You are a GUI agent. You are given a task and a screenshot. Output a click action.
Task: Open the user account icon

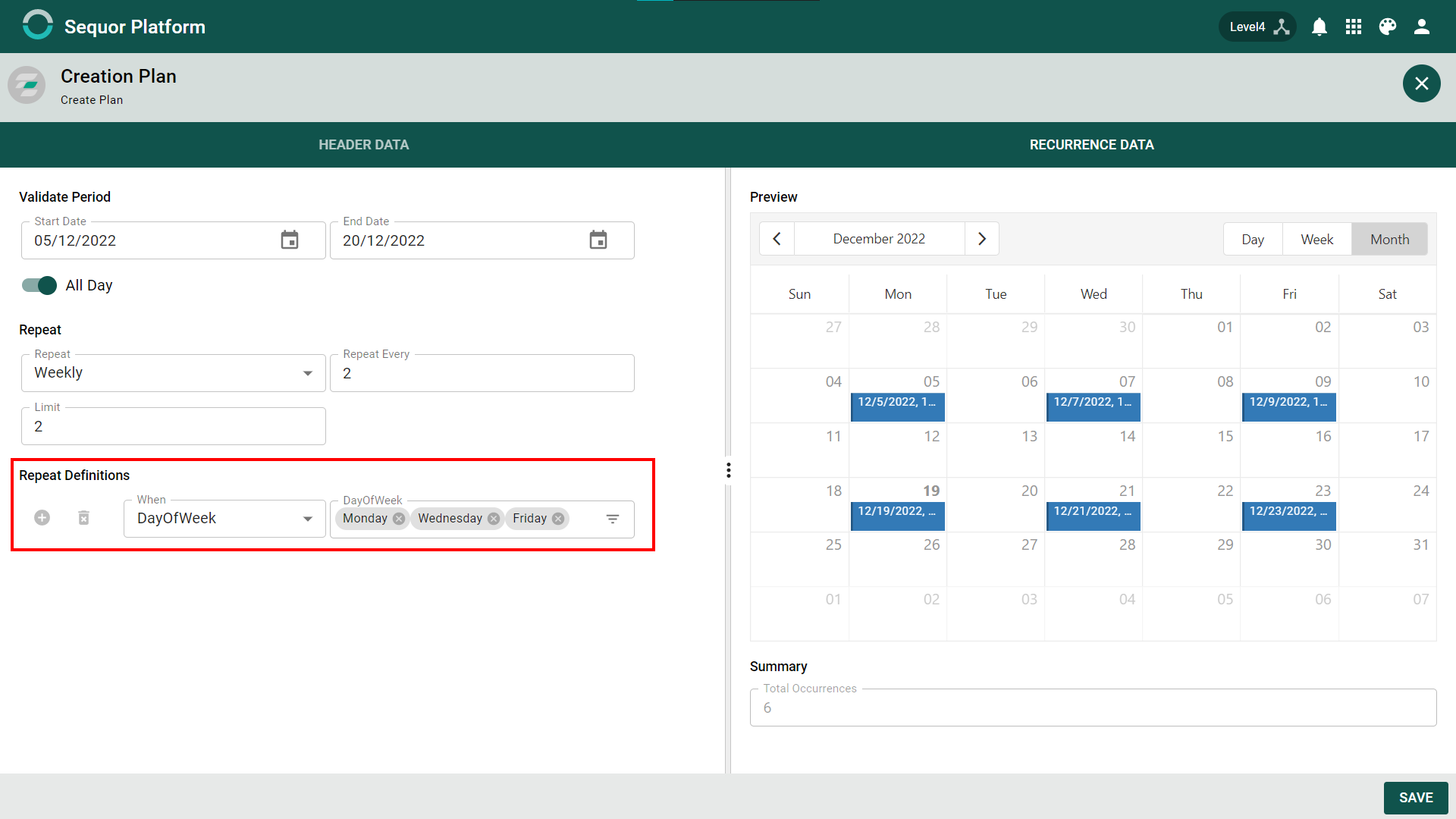point(1422,27)
